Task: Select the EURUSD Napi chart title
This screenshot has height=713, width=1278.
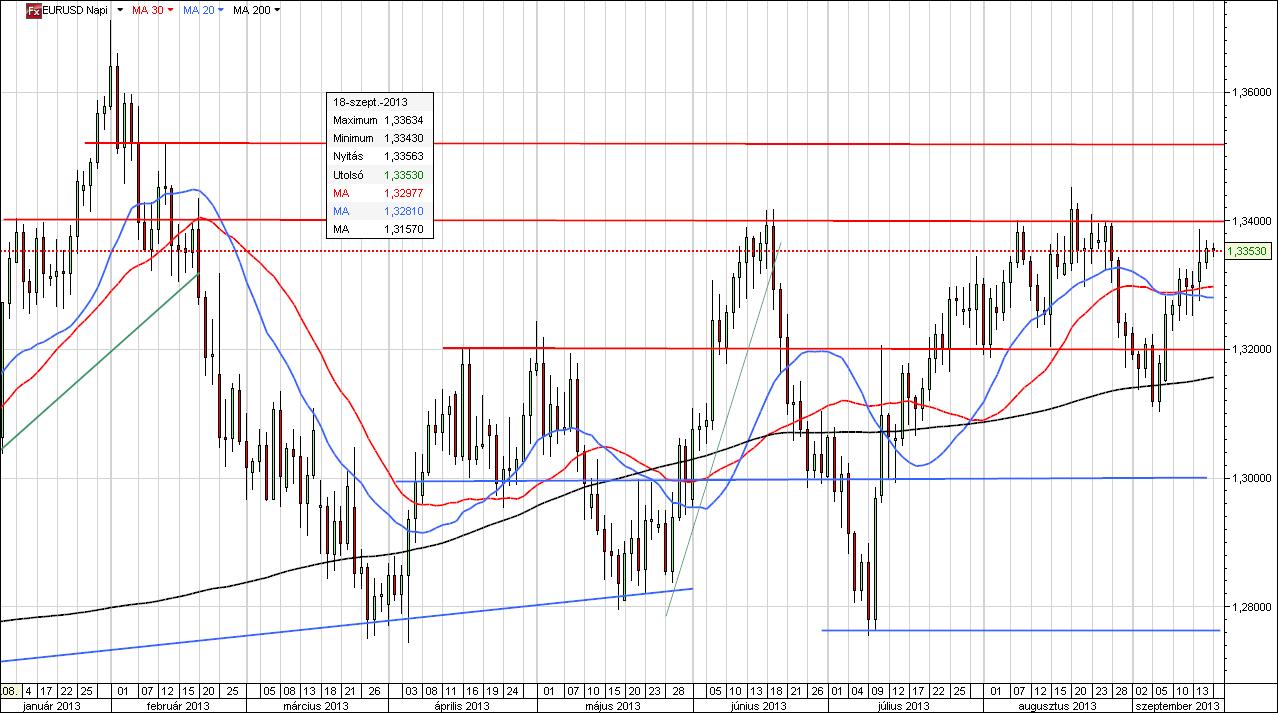Action: pos(76,10)
